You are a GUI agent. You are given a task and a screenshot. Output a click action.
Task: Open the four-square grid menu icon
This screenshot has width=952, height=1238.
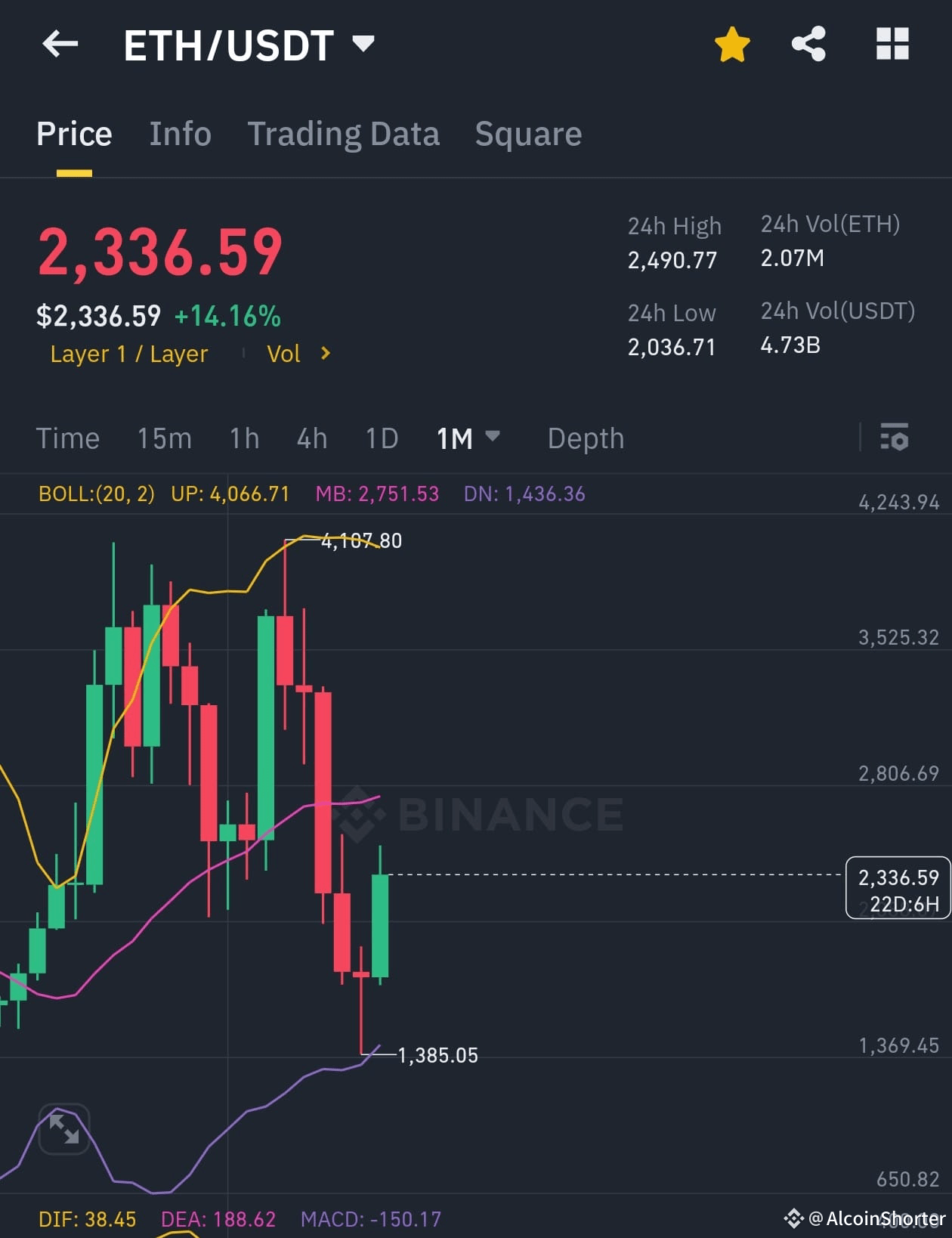(892, 44)
